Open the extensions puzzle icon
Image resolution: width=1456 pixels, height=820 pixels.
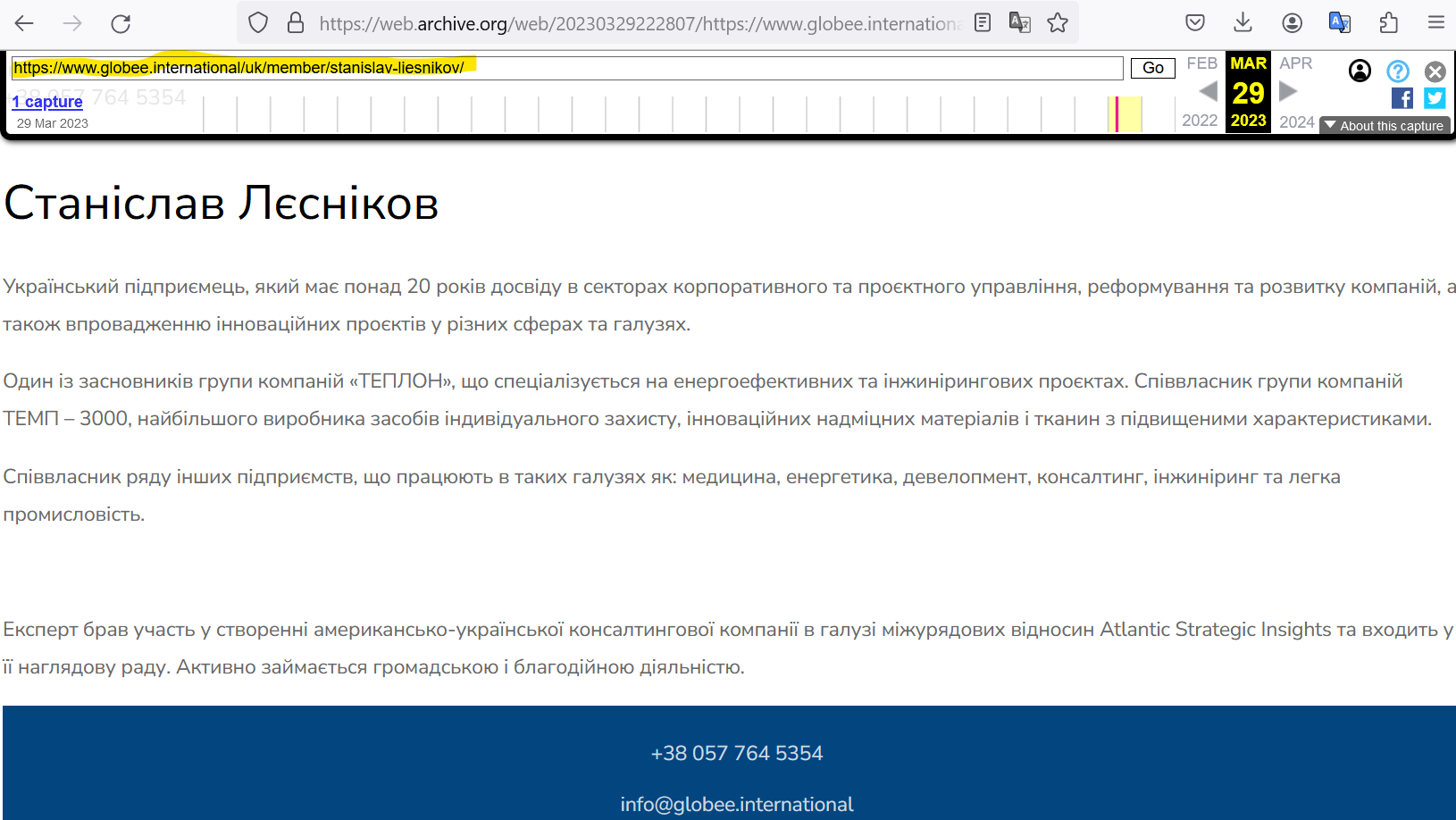pyautogui.click(x=1388, y=23)
